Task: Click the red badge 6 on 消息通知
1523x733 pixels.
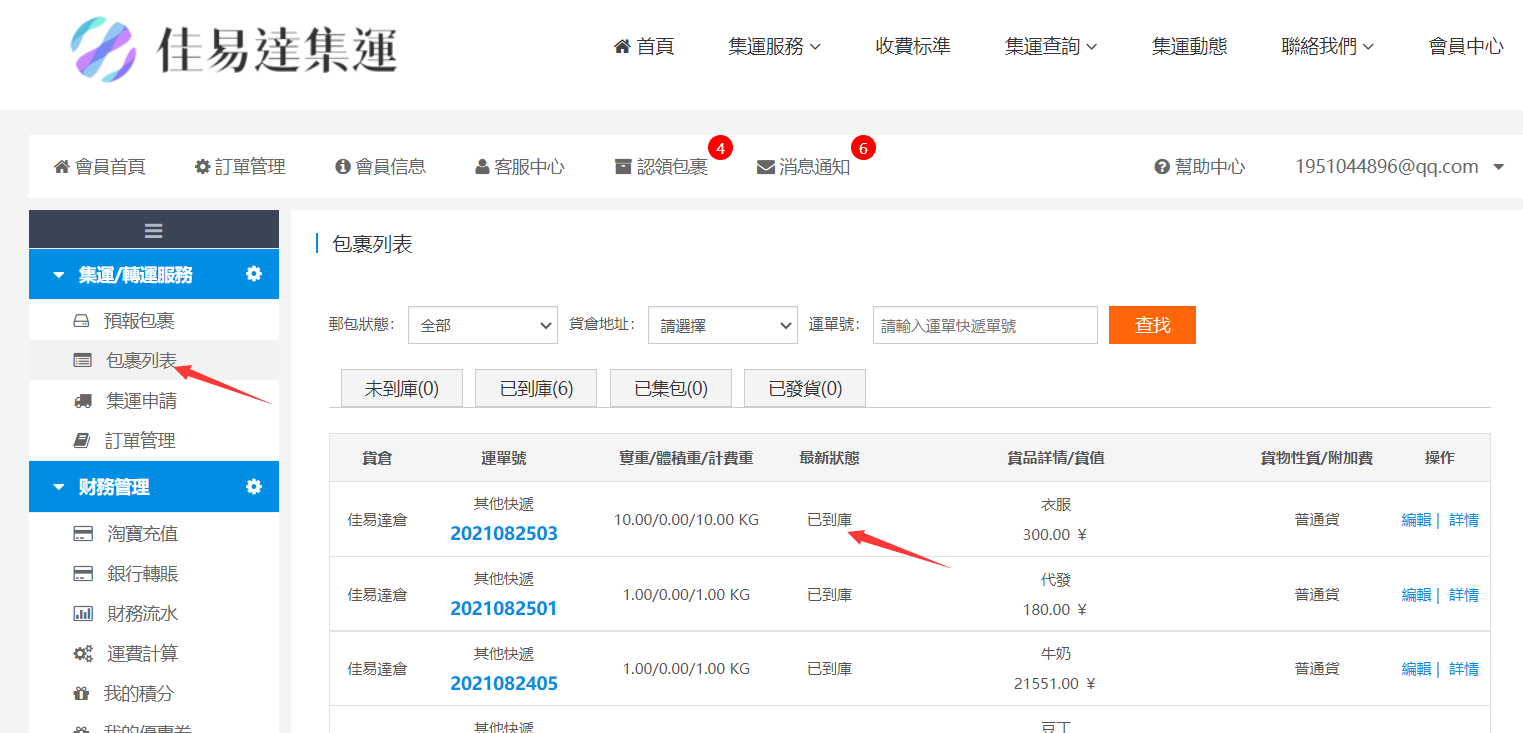Action: pyautogui.click(x=864, y=148)
